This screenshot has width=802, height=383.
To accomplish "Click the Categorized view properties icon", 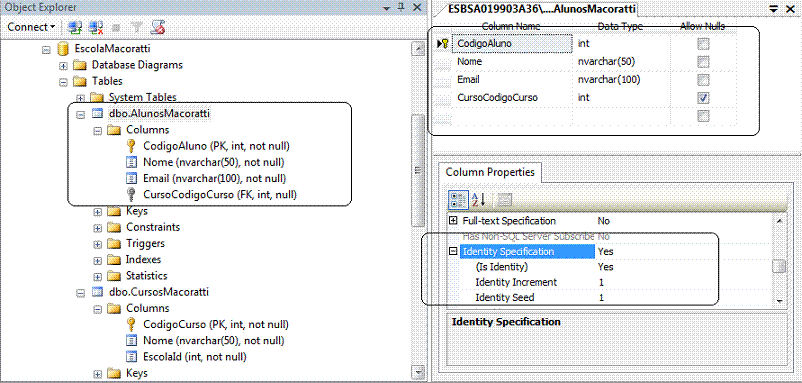I will (459, 199).
